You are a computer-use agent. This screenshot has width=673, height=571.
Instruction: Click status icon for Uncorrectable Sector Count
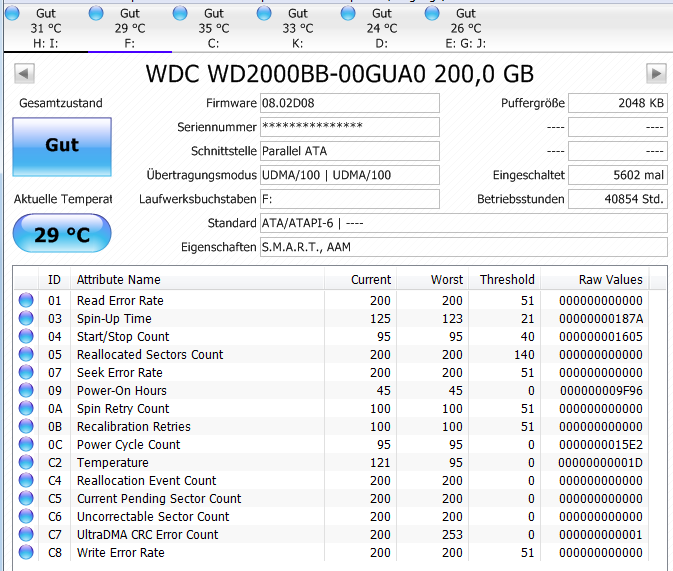click(x=26, y=516)
